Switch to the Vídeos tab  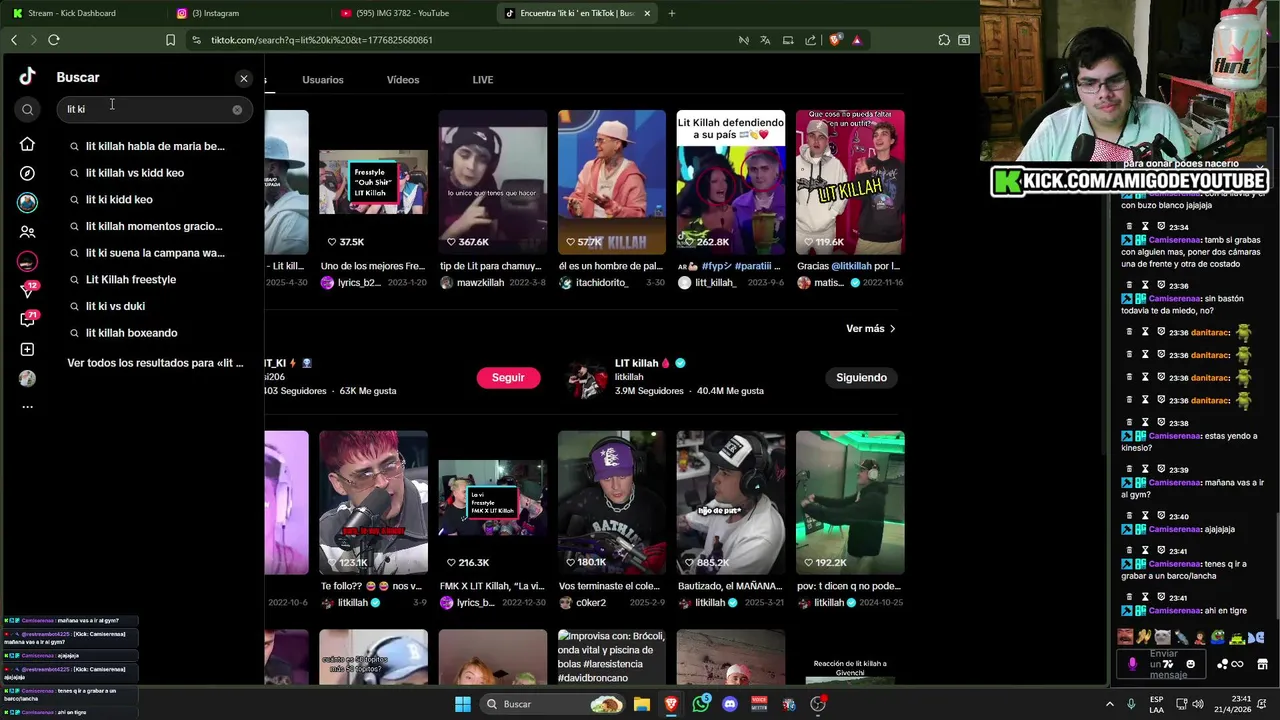coord(403,80)
